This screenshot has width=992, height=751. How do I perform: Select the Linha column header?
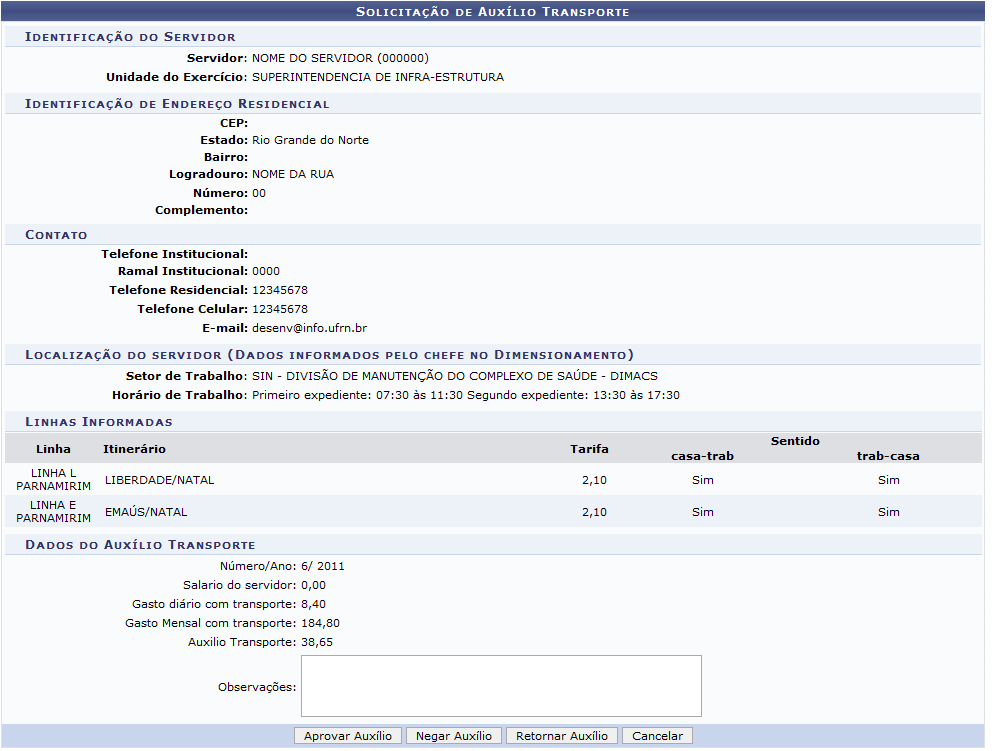[x=53, y=449]
